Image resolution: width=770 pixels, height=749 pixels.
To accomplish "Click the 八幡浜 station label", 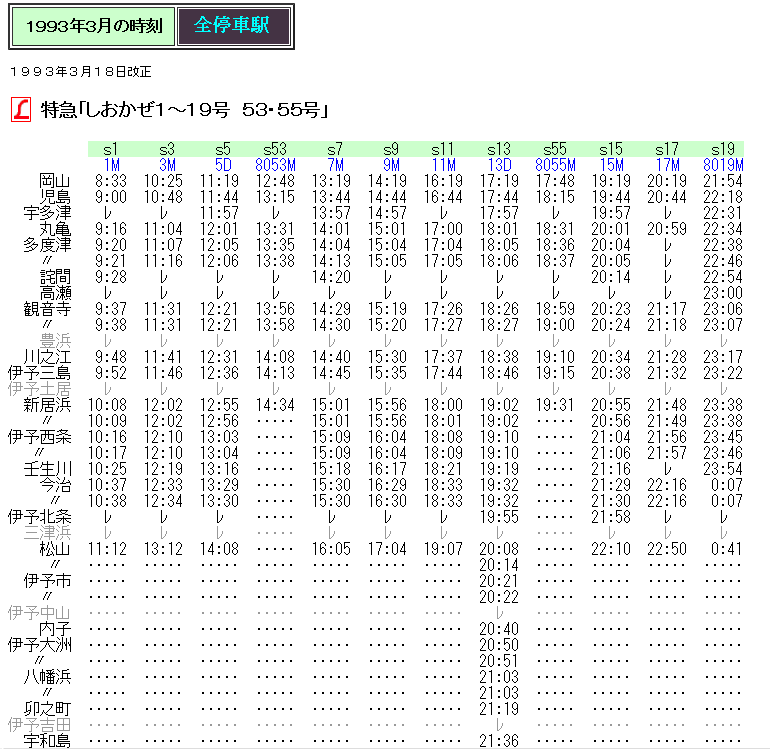I will [x=47, y=676].
